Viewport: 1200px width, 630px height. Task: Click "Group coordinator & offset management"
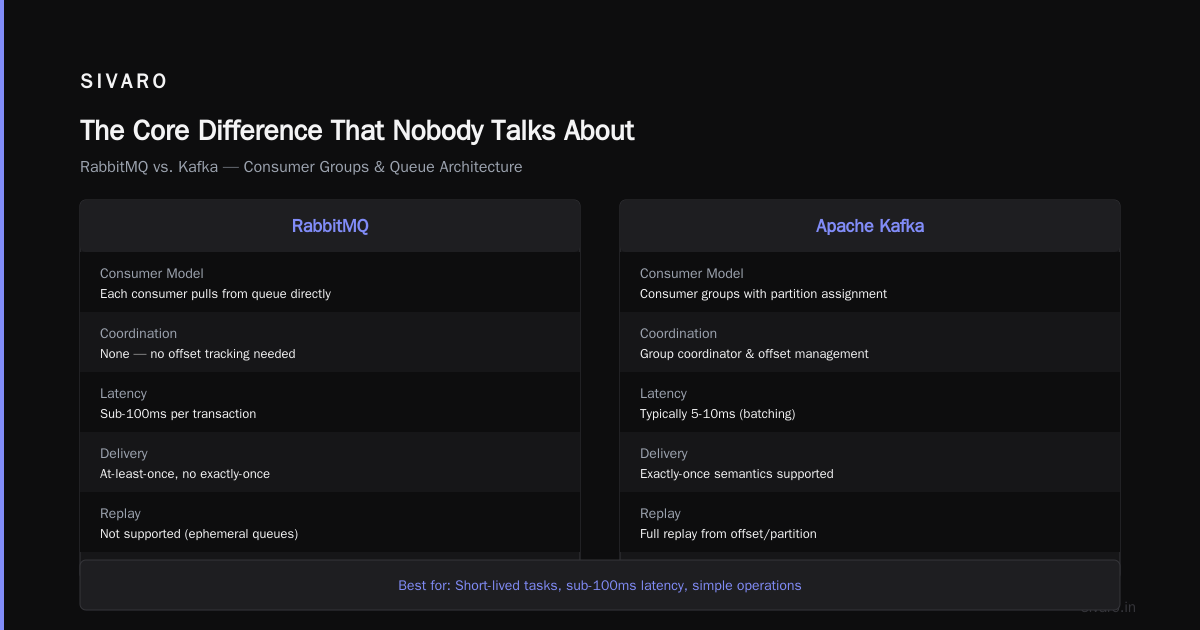coord(754,354)
